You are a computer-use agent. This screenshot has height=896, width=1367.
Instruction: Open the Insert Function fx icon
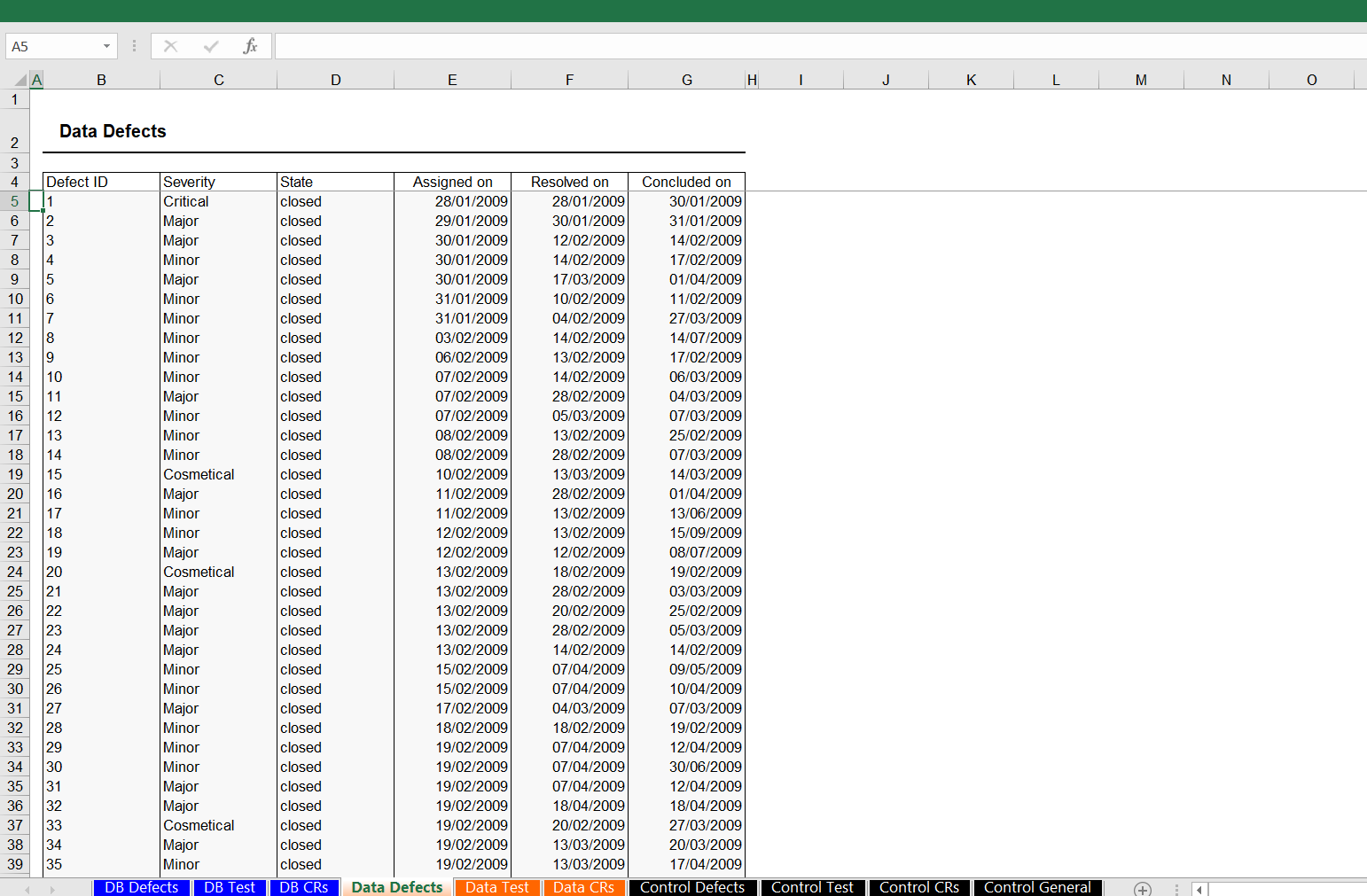(x=251, y=46)
